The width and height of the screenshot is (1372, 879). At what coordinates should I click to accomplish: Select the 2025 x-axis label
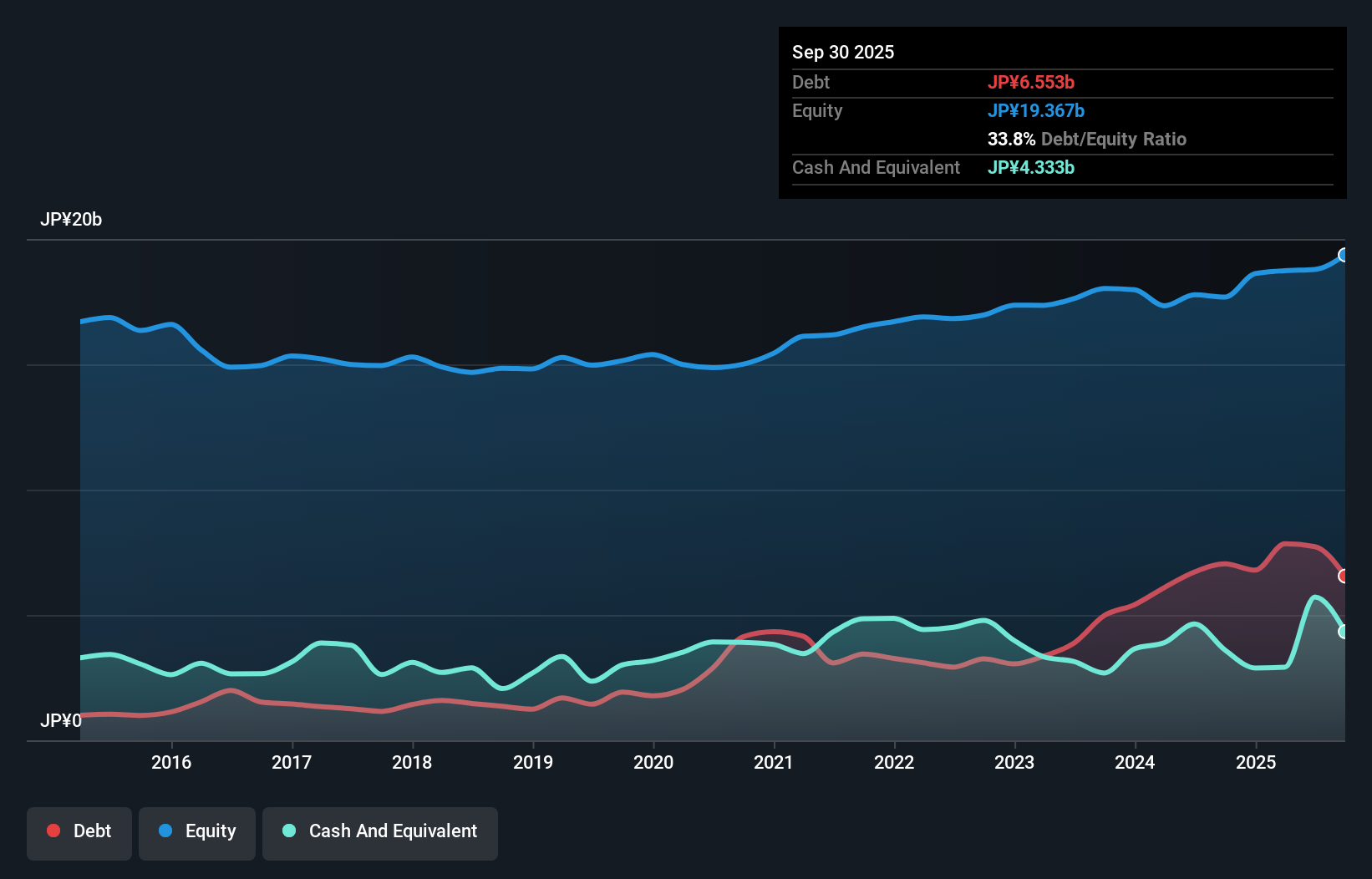(x=1256, y=762)
